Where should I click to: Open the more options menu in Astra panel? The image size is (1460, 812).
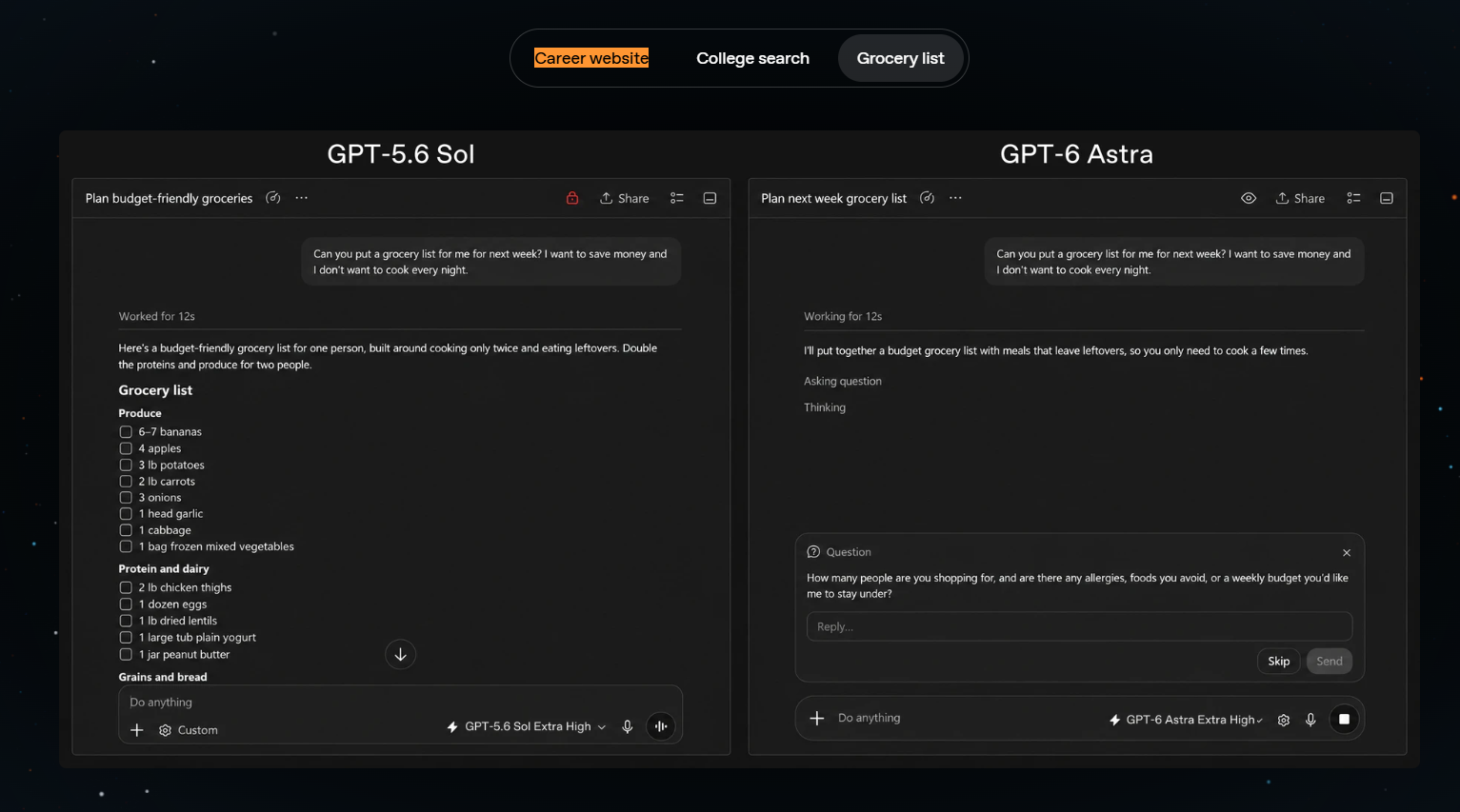tap(955, 198)
